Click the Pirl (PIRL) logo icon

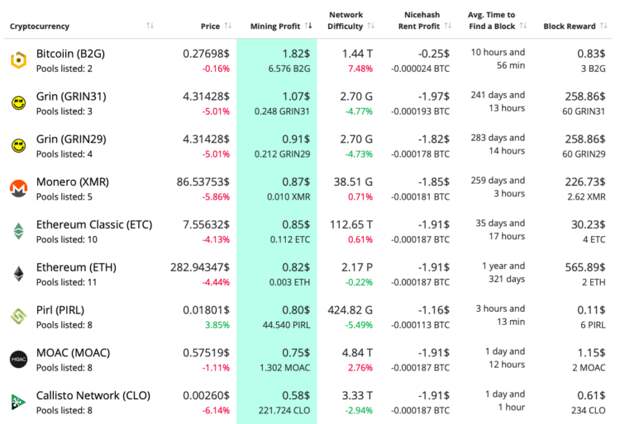click(x=18, y=316)
